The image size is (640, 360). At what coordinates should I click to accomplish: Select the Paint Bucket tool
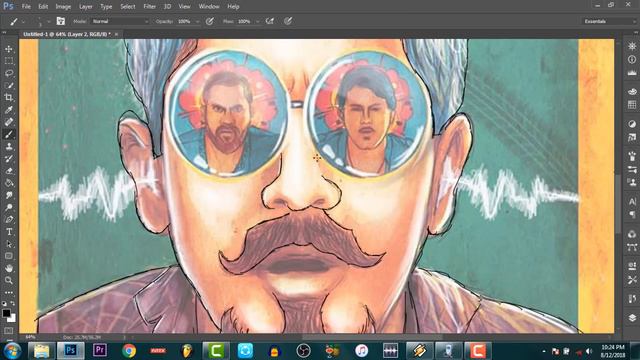coord(9,183)
